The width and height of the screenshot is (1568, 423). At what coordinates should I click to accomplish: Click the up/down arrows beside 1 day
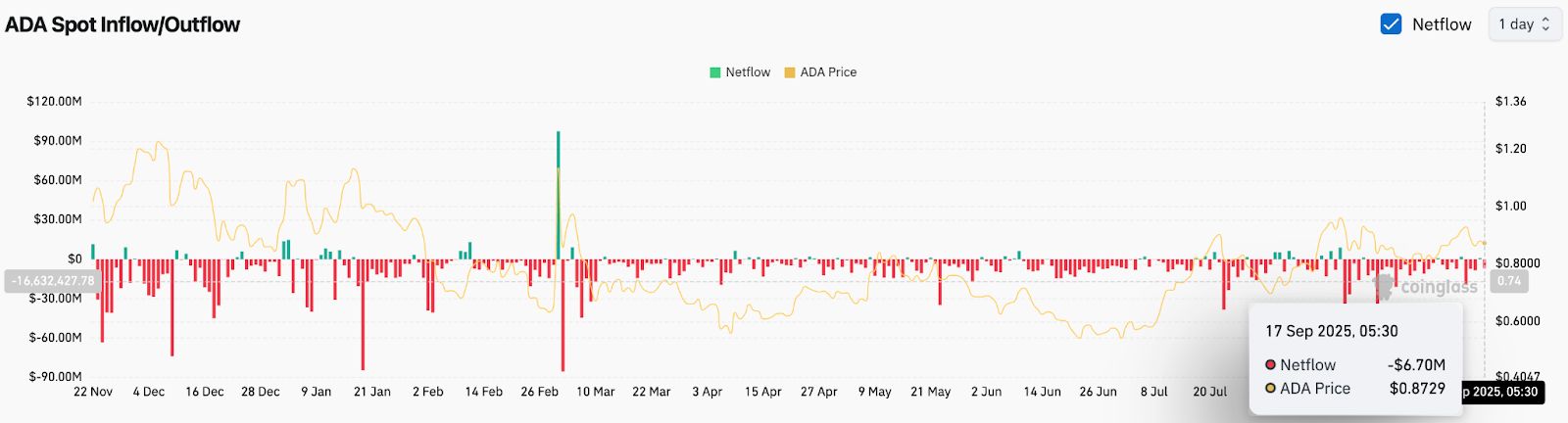pos(1546,24)
